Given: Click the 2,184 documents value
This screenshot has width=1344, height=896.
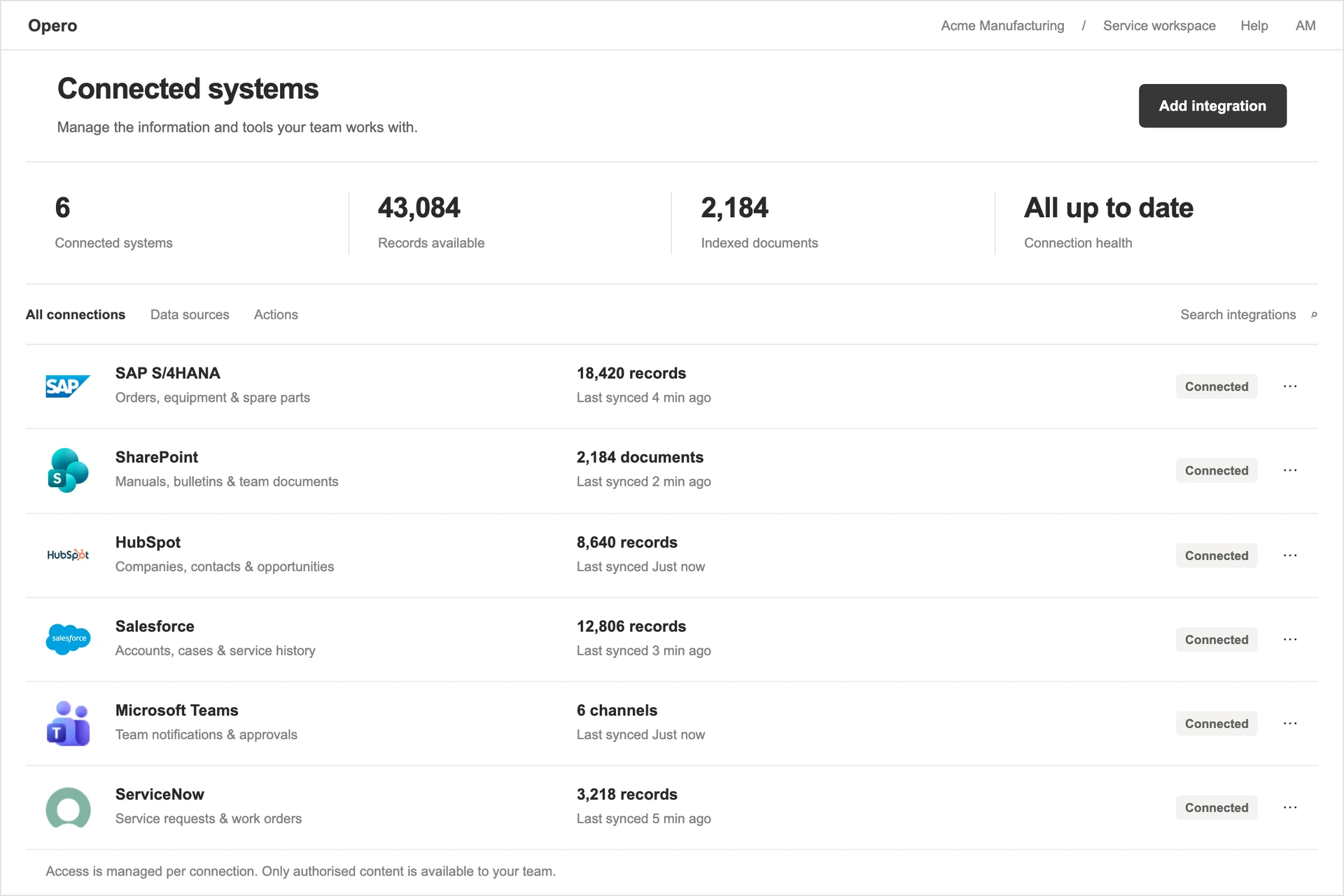Looking at the screenshot, I should [640, 457].
